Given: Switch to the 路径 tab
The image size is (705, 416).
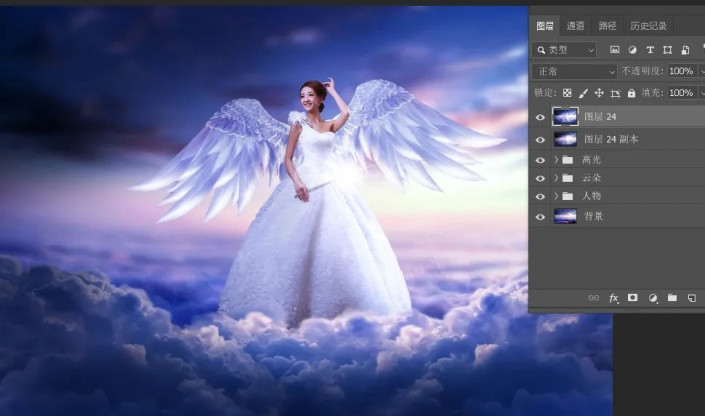Looking at the screenshot, I should tap(607, 26).
